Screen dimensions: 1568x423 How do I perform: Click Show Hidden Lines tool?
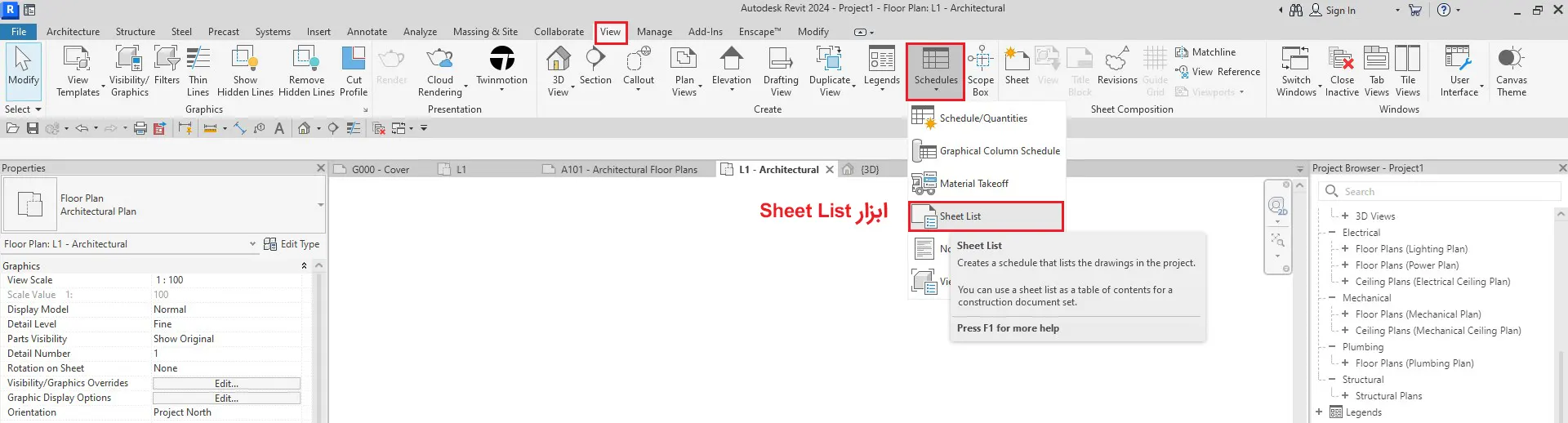[x=245, y=72]
